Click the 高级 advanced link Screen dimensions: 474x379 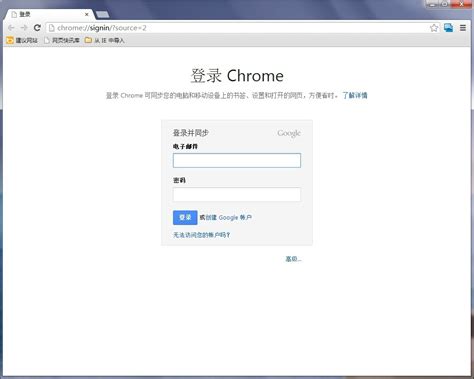[x=293, y=259]
